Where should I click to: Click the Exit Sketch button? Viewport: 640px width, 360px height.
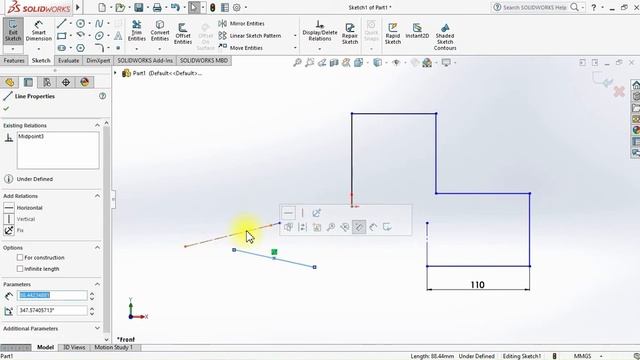pos(13,31)
